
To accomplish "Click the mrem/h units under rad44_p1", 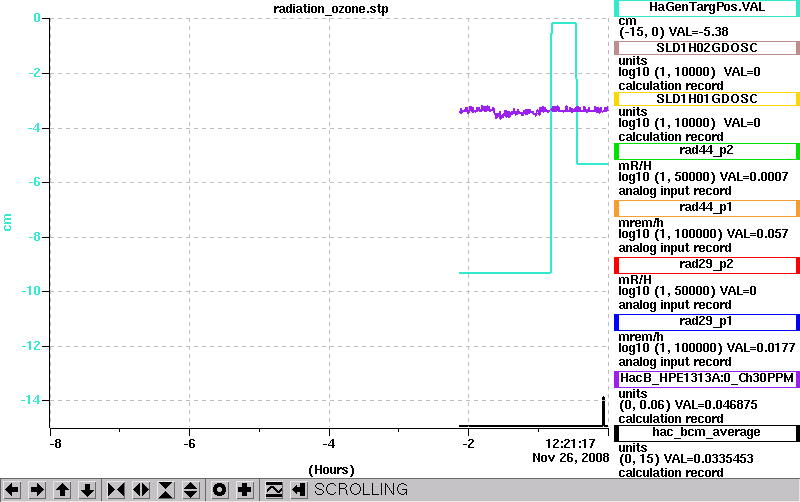I will tap(641, 223).
